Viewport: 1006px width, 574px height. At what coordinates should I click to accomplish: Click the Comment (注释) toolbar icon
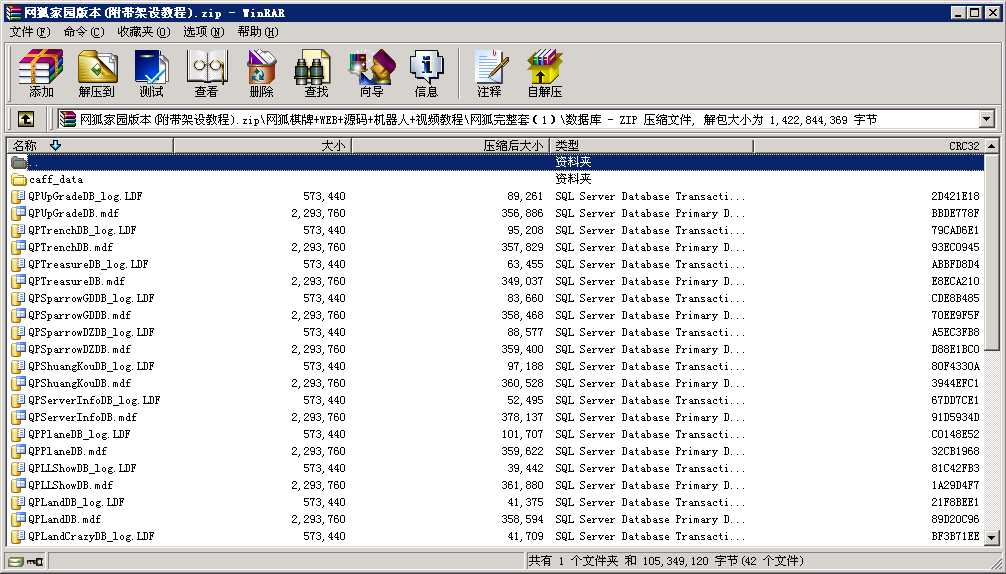(x=490, y=73)
